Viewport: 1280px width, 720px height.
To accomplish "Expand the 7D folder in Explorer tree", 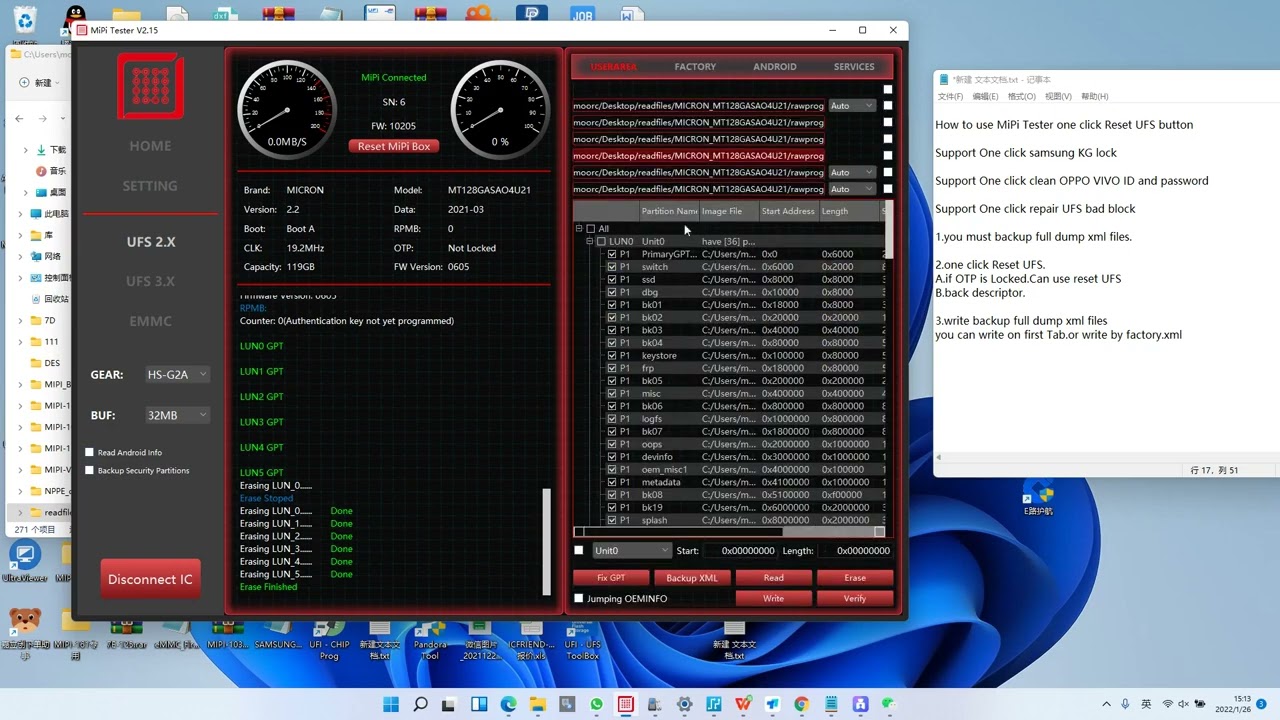I will (21, 321).
